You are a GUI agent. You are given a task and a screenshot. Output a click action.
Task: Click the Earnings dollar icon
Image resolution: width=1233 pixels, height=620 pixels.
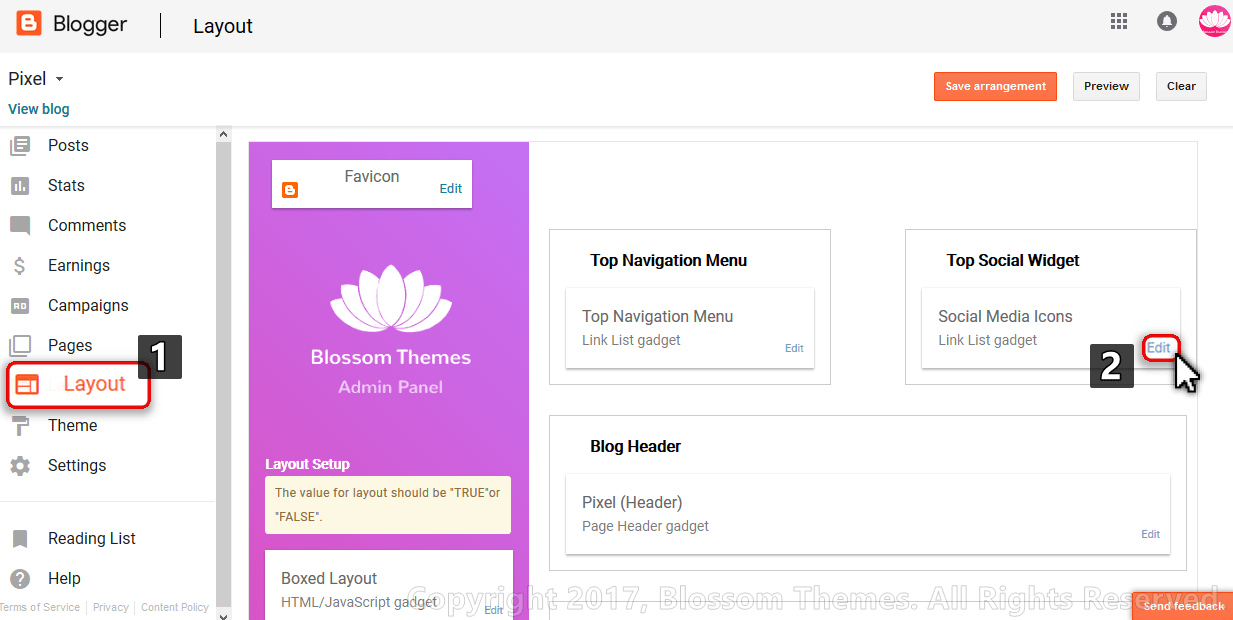[x=20, y=266]
